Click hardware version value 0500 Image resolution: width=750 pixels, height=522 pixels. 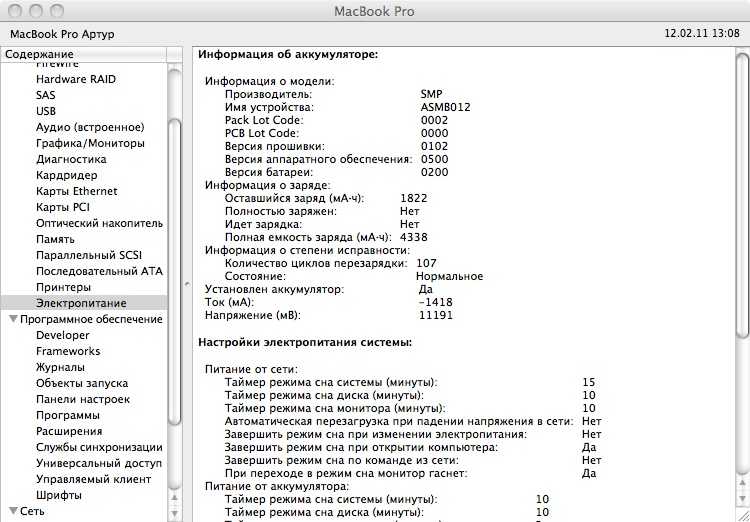435,159
